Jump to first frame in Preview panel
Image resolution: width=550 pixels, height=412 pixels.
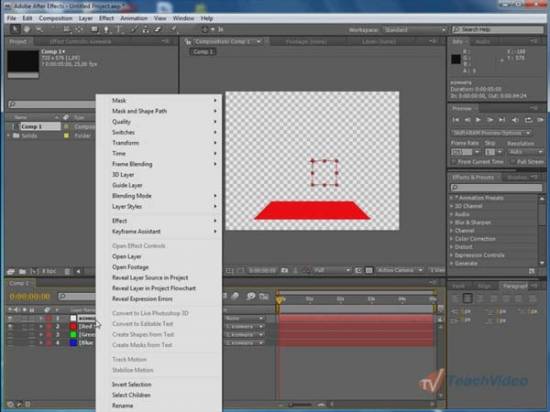pos(455,120)
